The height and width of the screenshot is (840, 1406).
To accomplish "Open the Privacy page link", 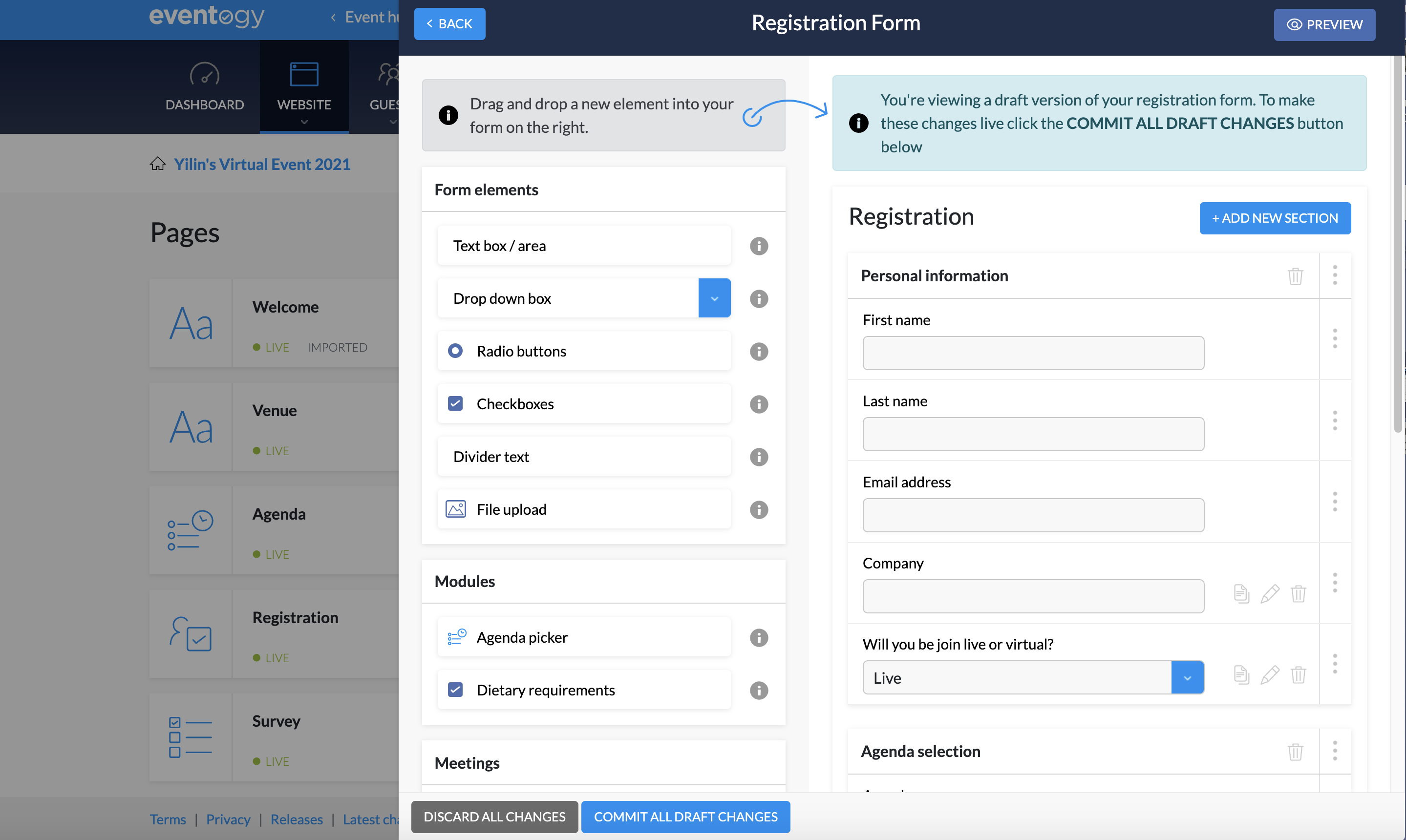I will [x=228, y=819].
